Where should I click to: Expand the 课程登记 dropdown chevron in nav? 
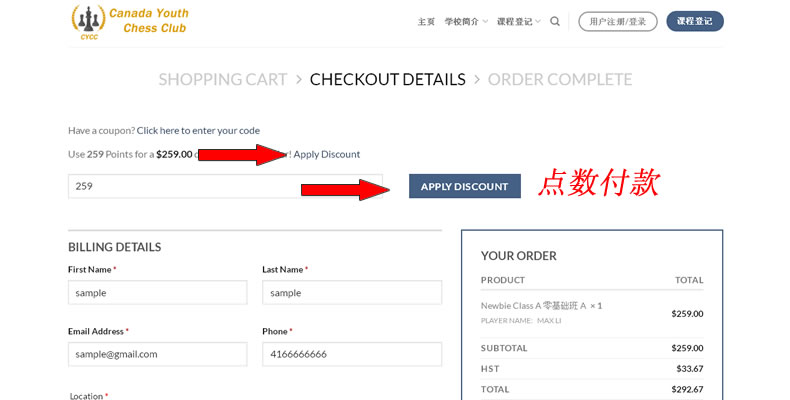coord(538,22)
